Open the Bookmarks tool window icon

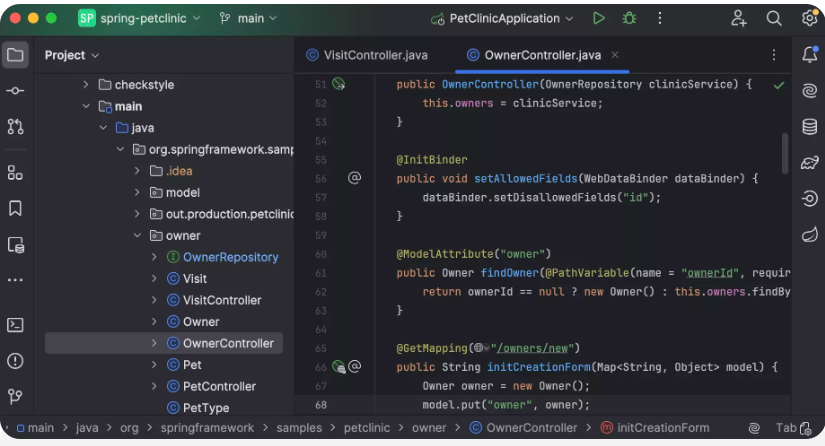(x=15, y=208)
